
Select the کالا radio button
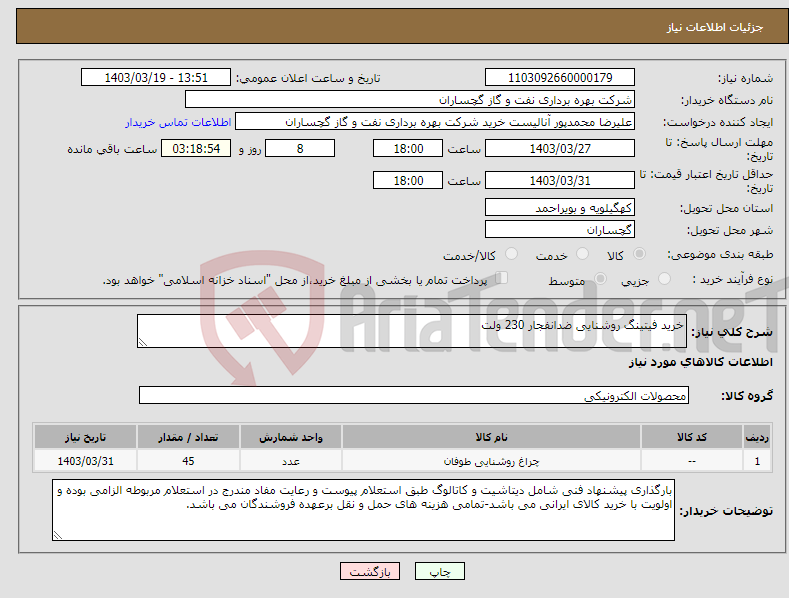(x=640, y=254)
